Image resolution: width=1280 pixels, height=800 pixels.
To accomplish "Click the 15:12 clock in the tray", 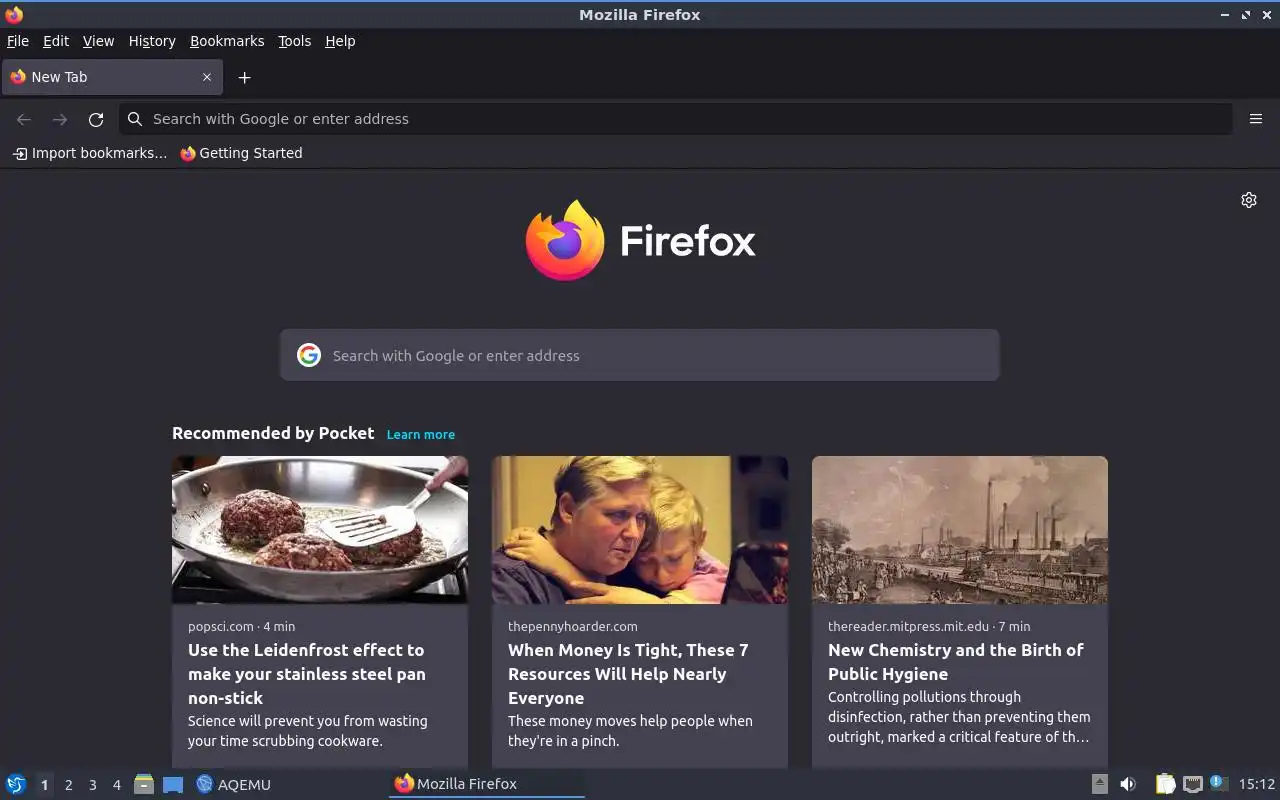I will click(1257, 784).
